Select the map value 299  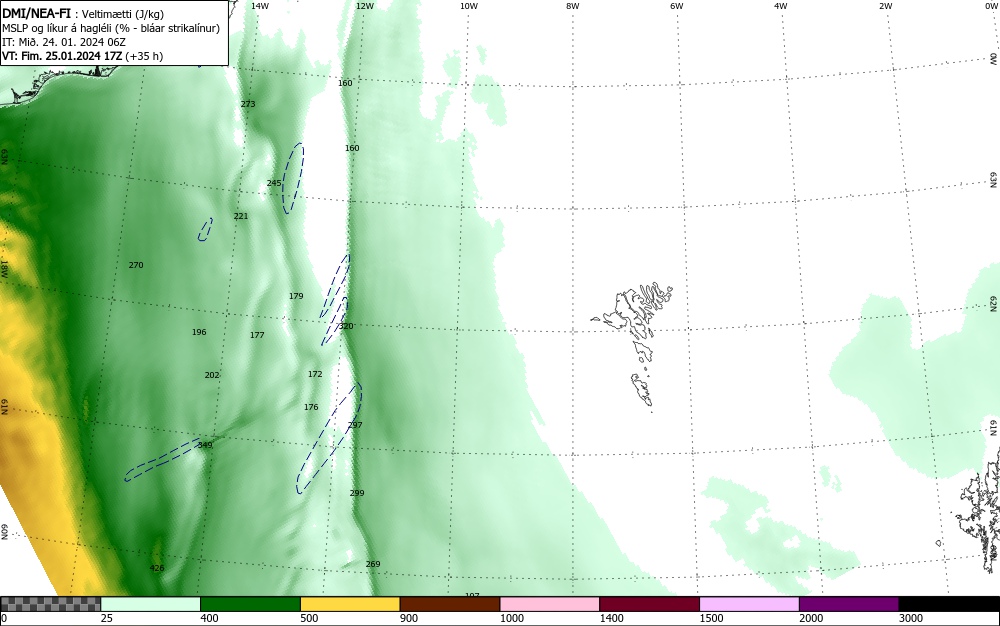tap(357, 493)
